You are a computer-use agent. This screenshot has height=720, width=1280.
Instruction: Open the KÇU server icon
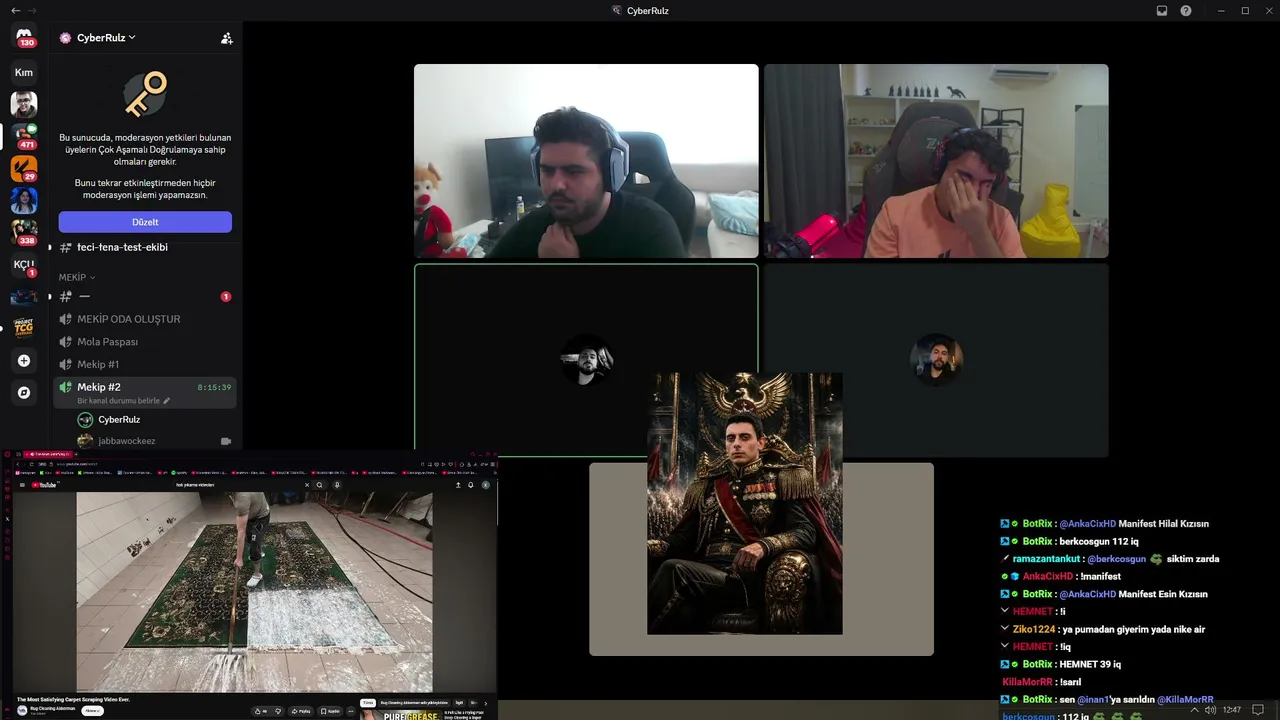click(24, 264)
